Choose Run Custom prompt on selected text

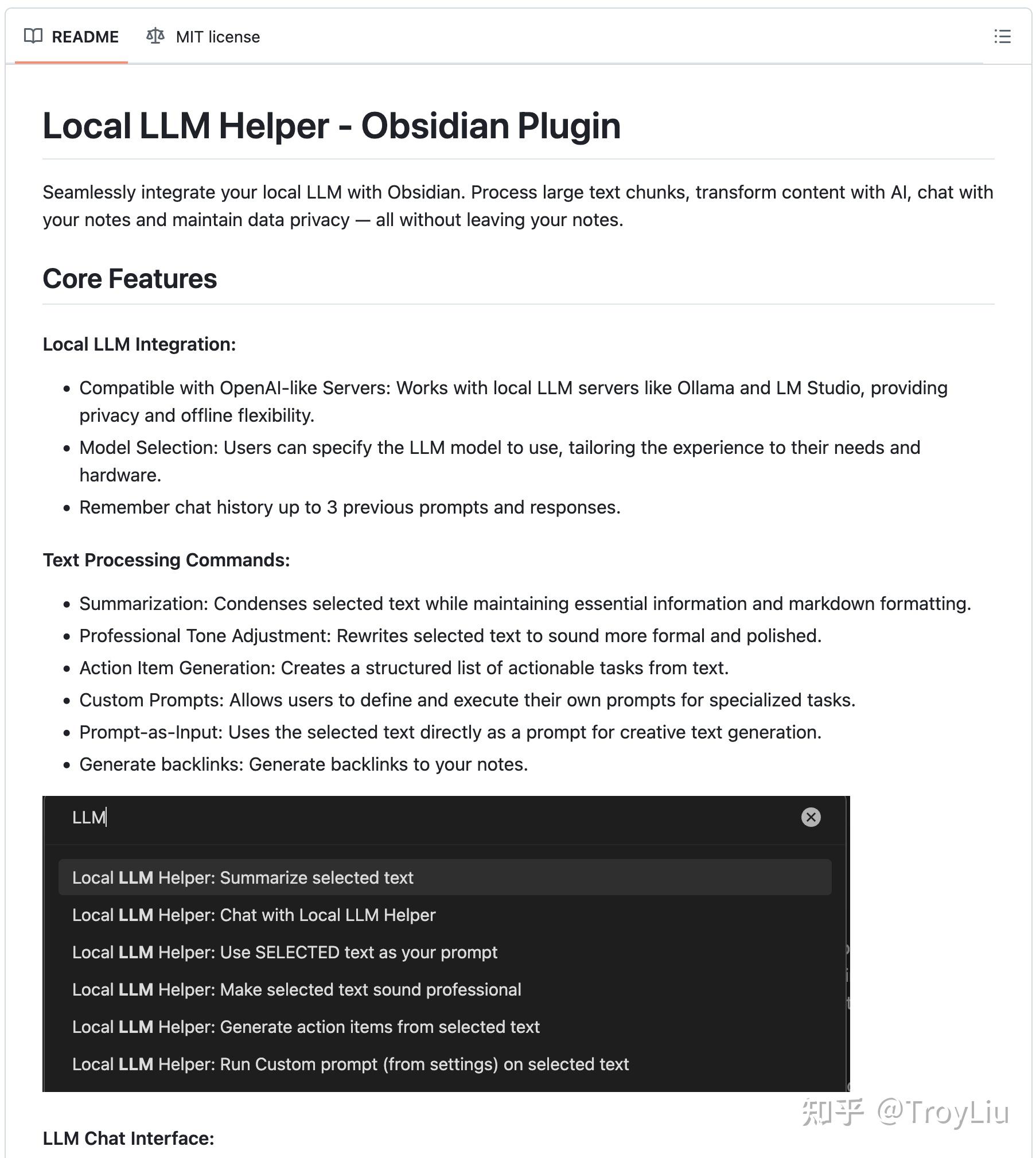click(350, 1064)
